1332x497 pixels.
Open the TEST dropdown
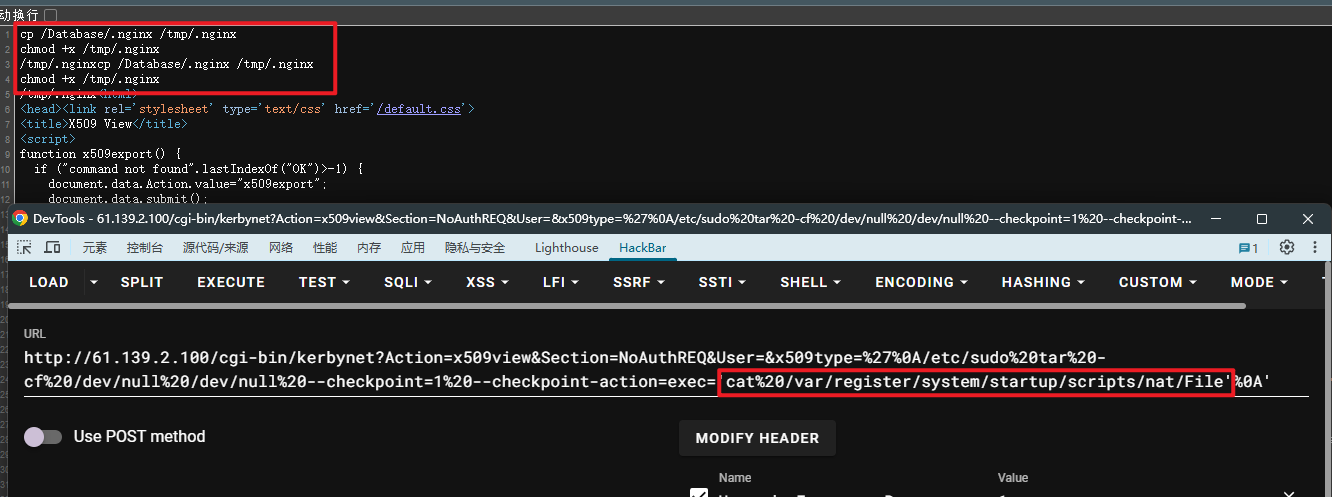[324, 282]
